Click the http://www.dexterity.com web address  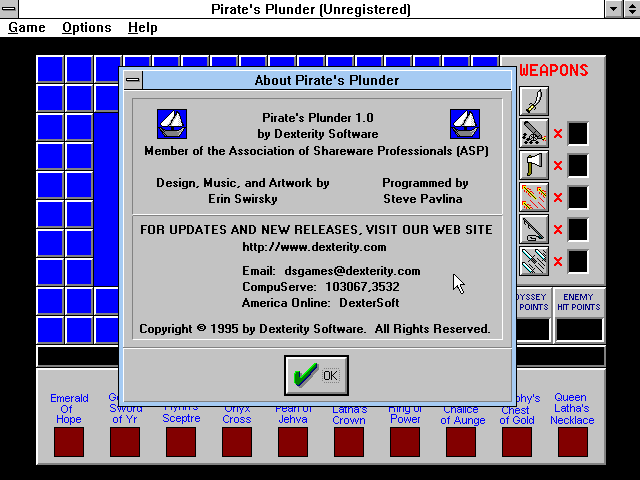point(314,247)
